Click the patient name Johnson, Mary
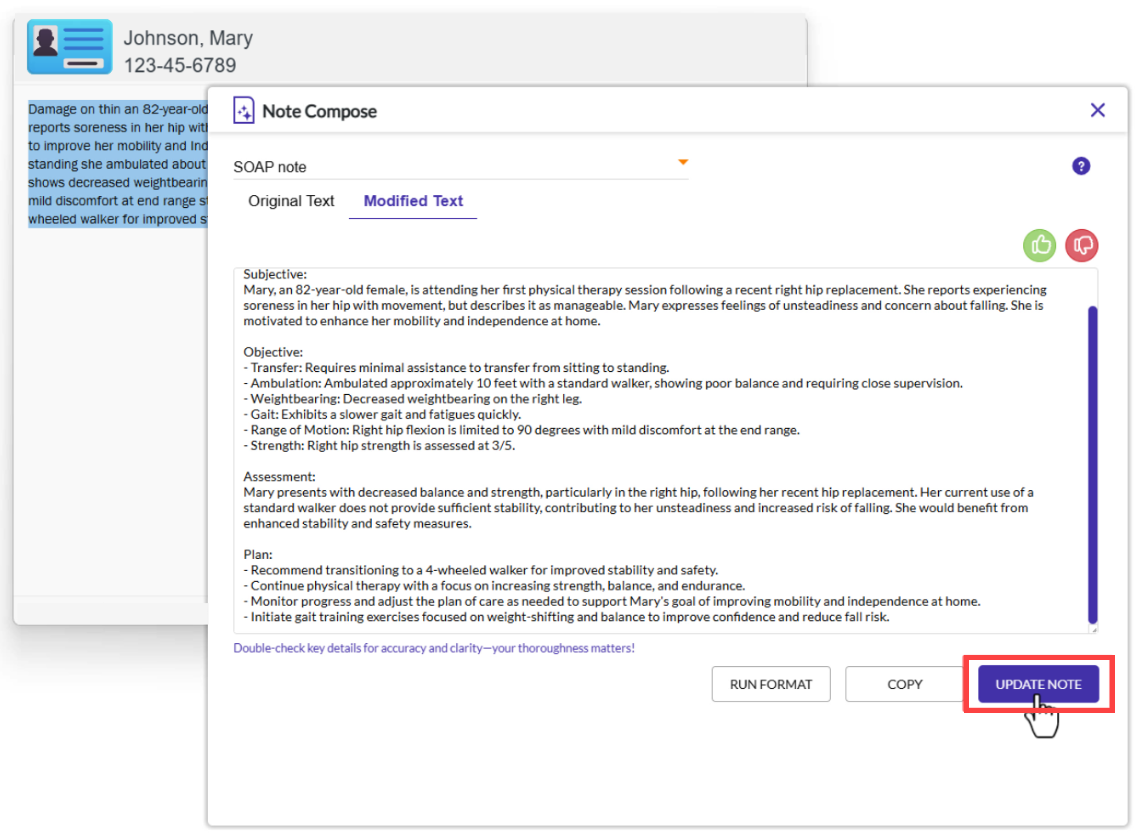Screen dimensions: 1138x837 188,38
